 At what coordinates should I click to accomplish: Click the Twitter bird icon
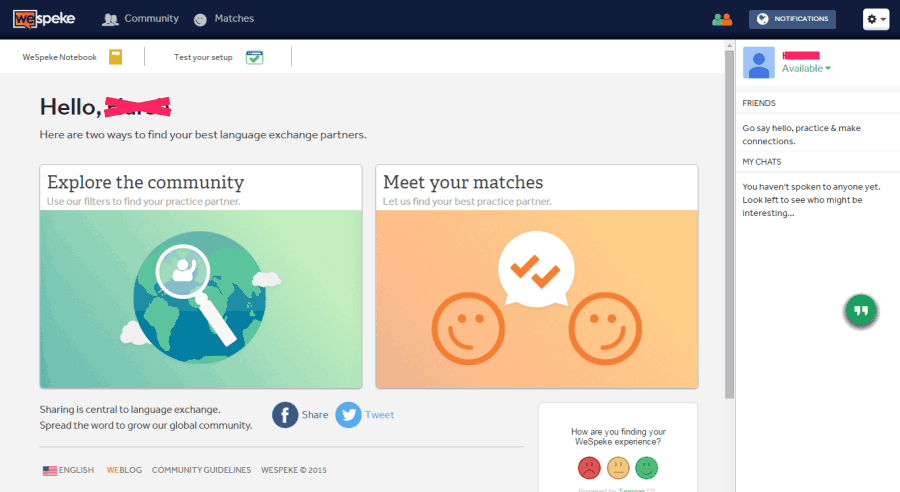[348, 414]
